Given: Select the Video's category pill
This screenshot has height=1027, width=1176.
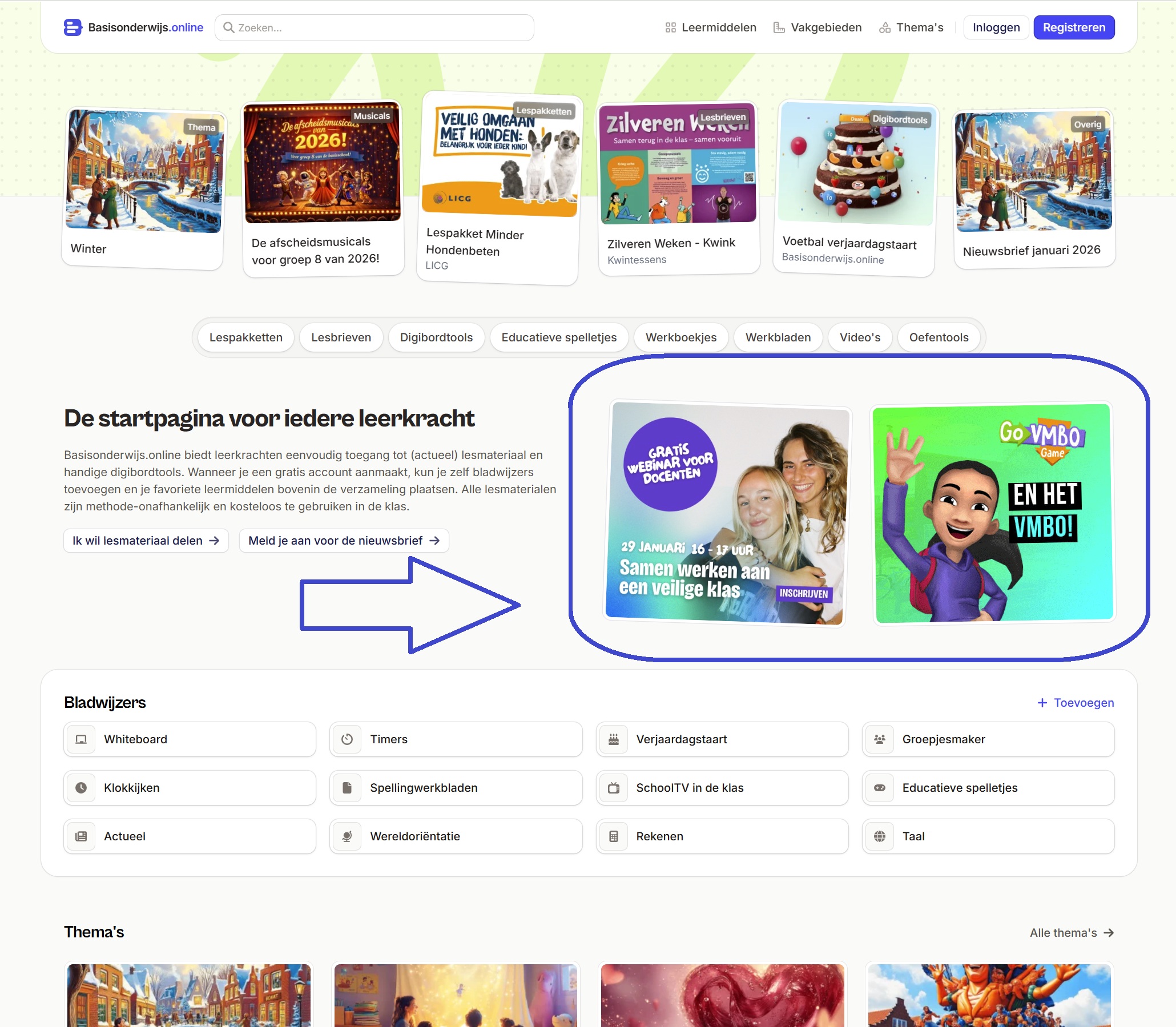Looking at the screenshot, I should pyautogui.click(x=860, y=337).
